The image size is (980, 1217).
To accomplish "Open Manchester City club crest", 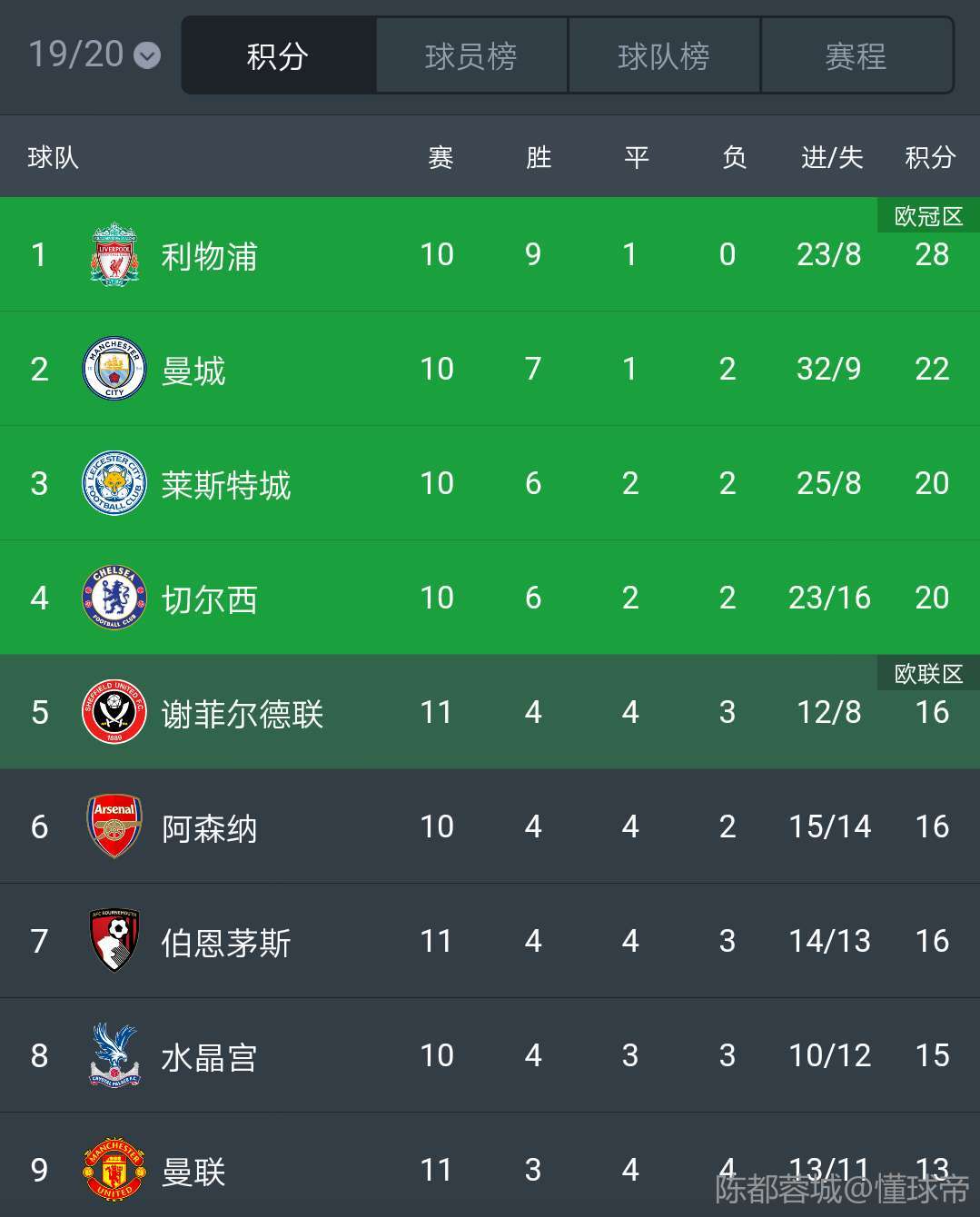I will [x=114, y=369].
